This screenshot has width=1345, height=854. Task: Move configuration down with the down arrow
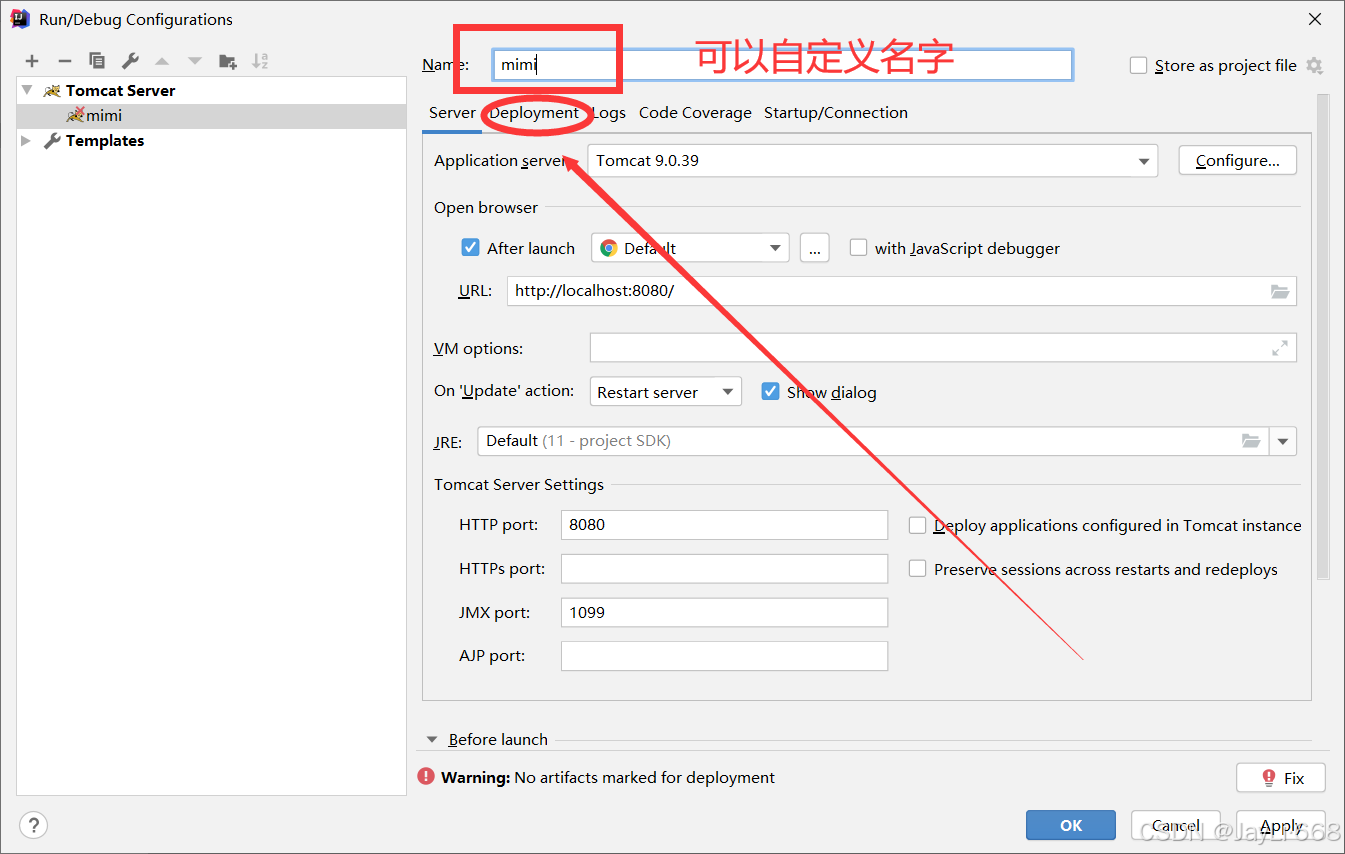coord(195,61)
